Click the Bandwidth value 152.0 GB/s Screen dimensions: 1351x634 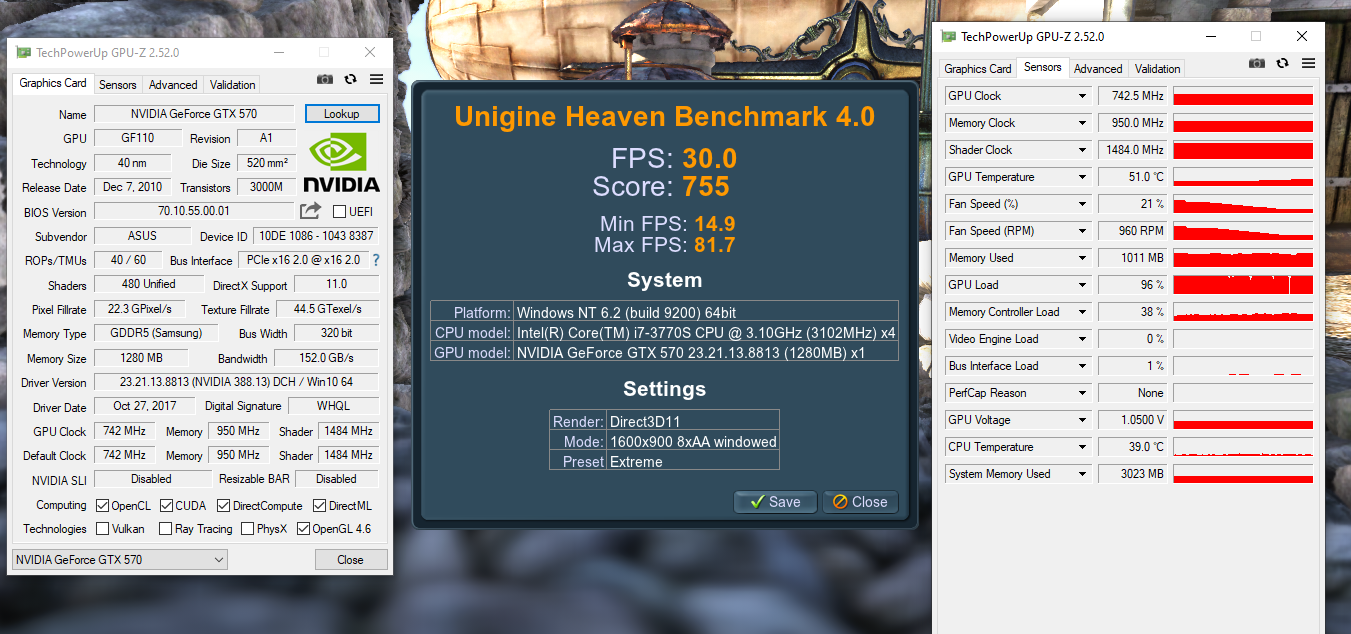tap(326, 358)
